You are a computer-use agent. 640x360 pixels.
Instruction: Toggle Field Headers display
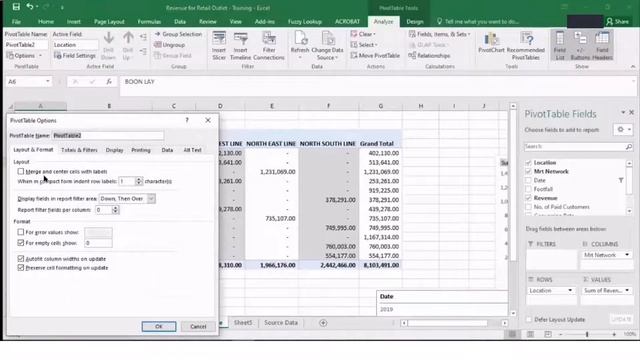(602, 46)
